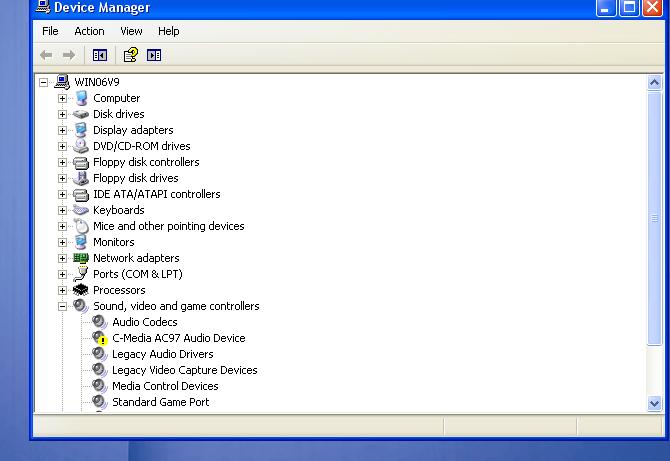Screen dimensions: 670x461
Task: Click the Network adapters card icon
Action: click(x=81, y=258)
